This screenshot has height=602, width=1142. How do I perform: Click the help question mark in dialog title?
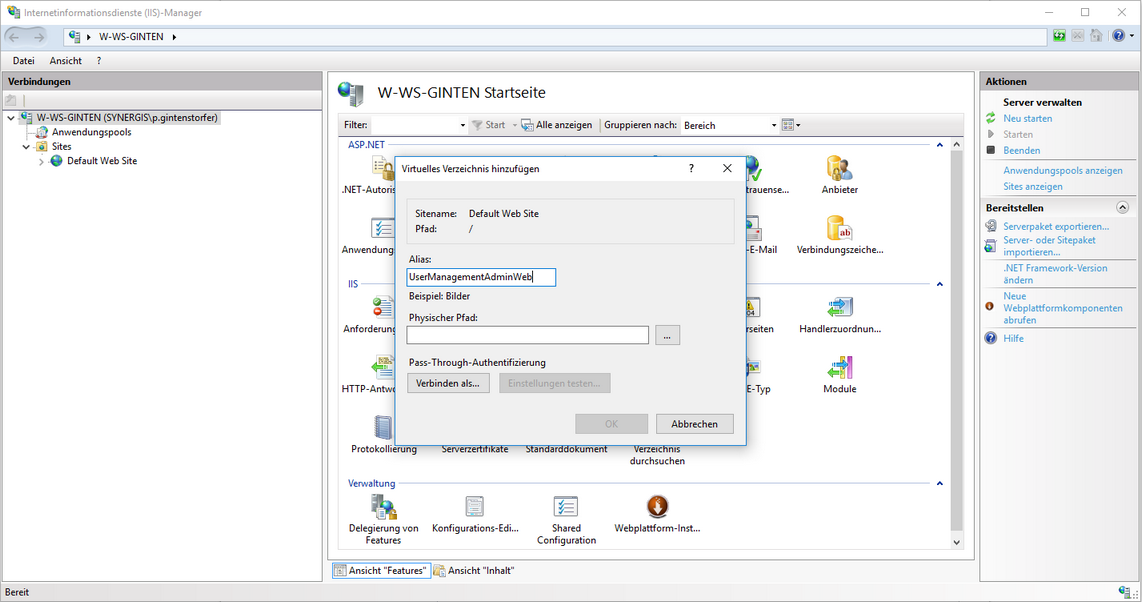(691, 169)
